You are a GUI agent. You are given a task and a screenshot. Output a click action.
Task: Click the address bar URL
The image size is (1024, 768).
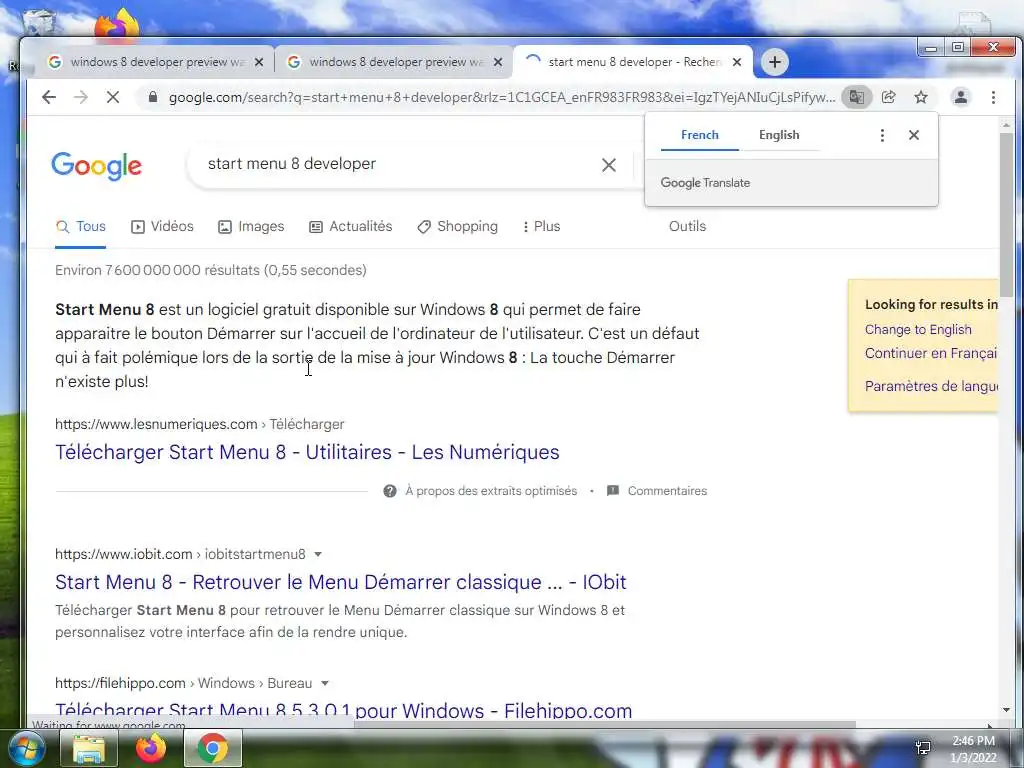click(x=502, y=97)
